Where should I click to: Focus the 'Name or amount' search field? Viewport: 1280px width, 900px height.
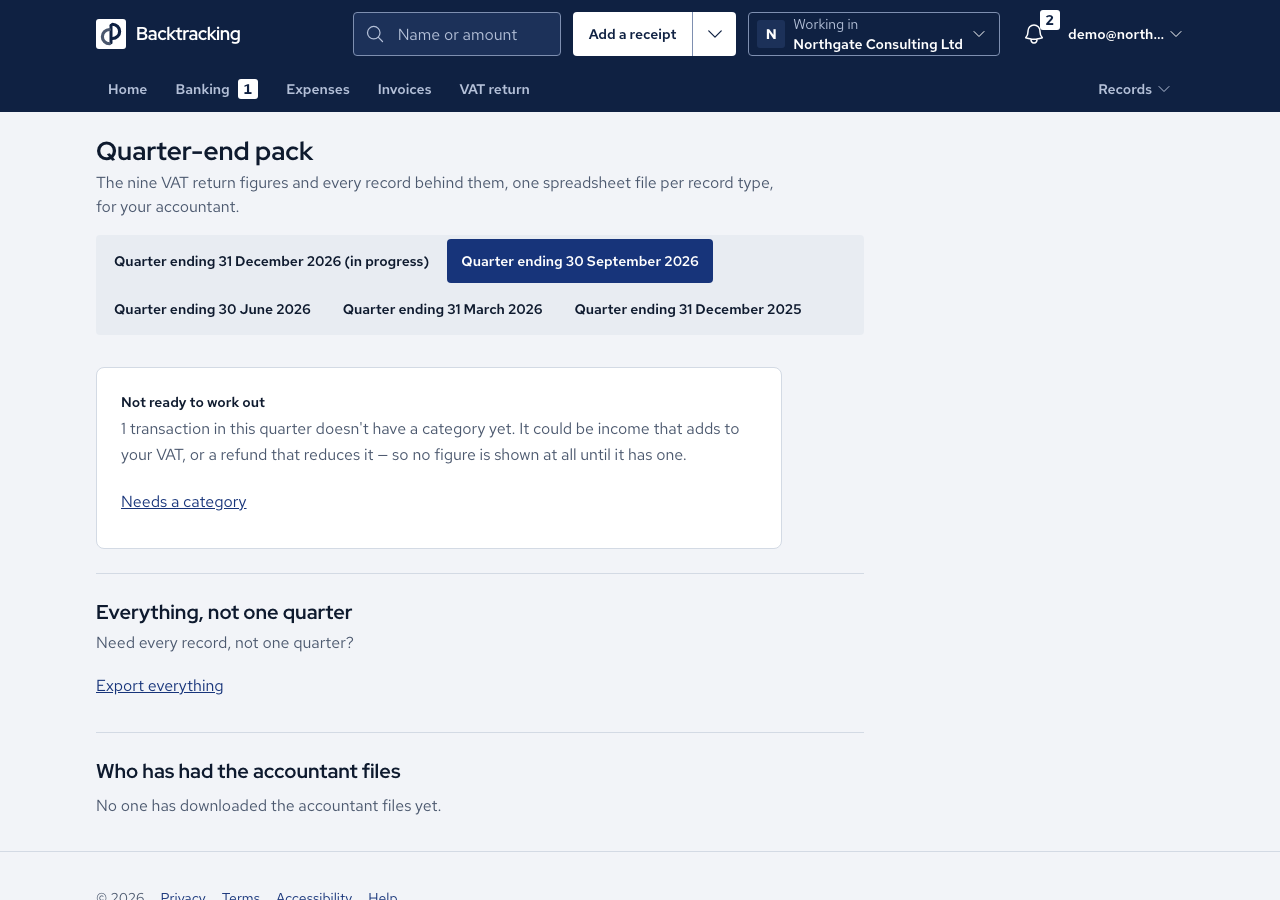457,34
